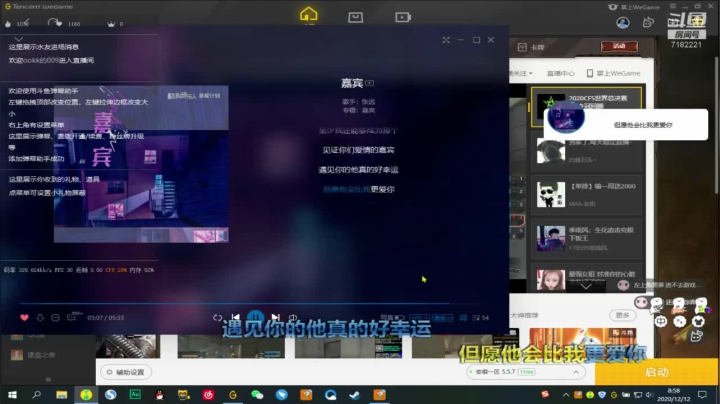720x404 pixels.
Task: Toggle loop playback mode icon
Action: (218, 317)
